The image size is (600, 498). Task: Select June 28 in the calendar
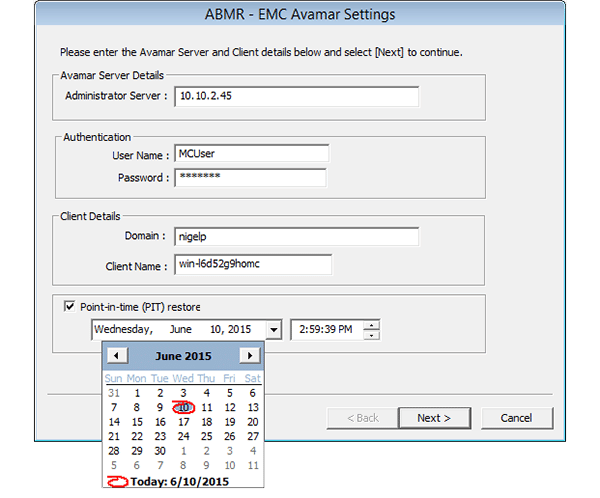114,451
